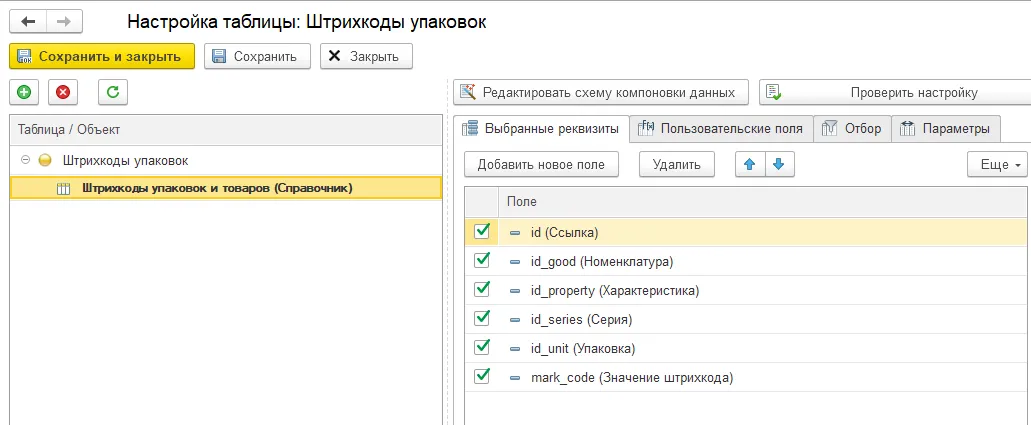
Task: Click dash icon next to id_property
Action: (515, 291)
